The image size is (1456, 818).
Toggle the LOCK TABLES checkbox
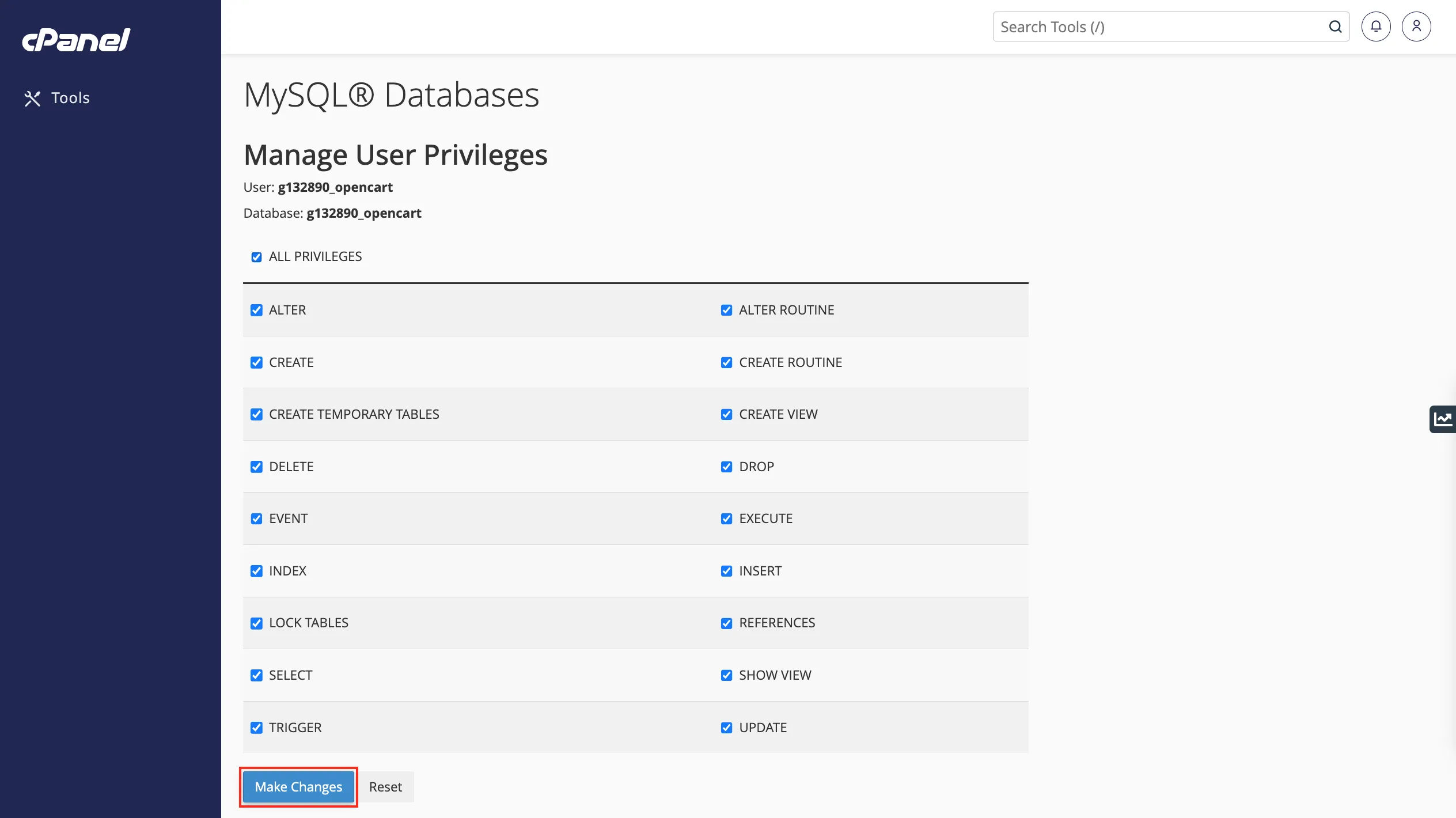point(256,623)
